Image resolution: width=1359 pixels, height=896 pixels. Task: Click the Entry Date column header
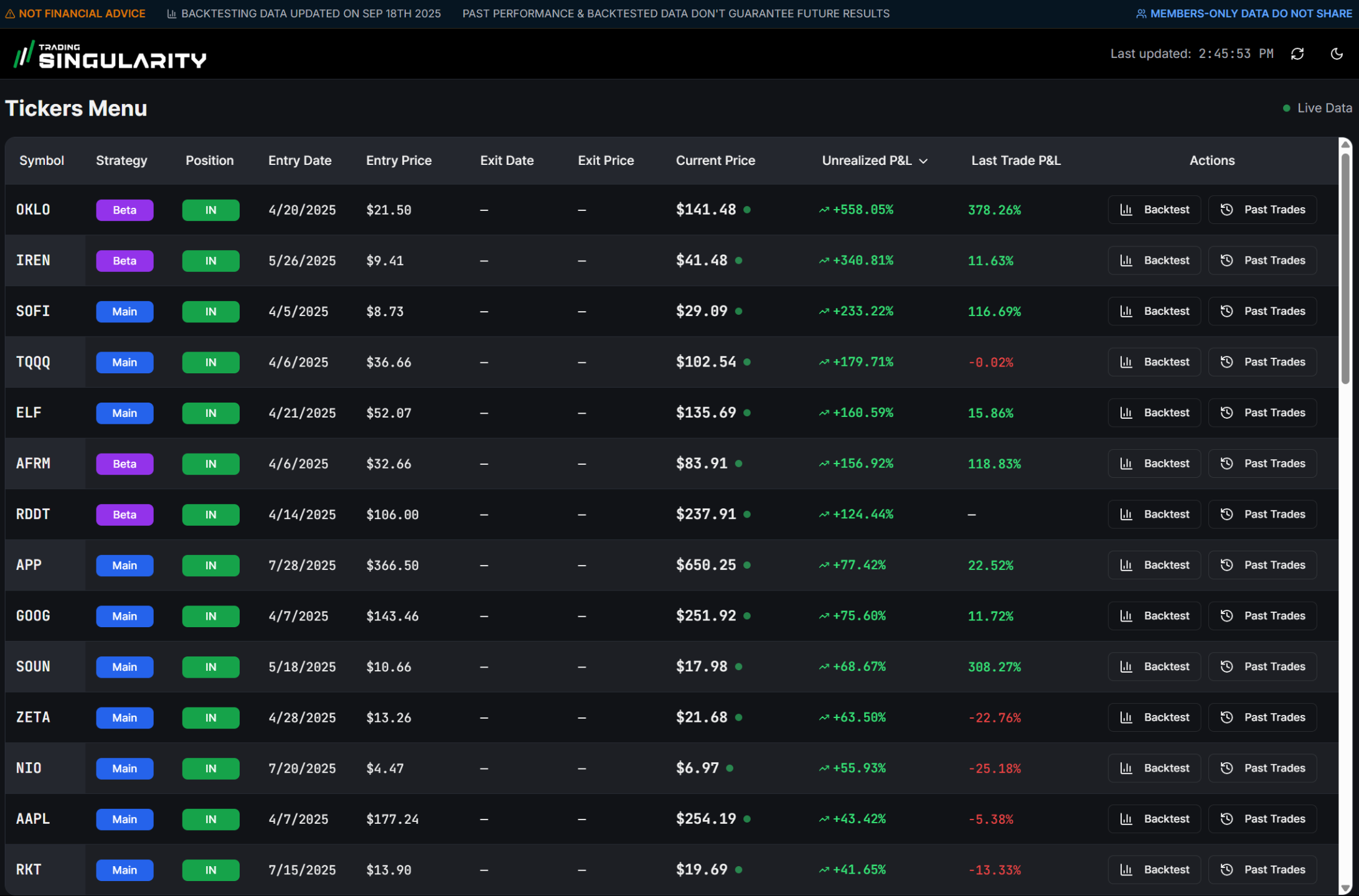(x=299, y=161)
